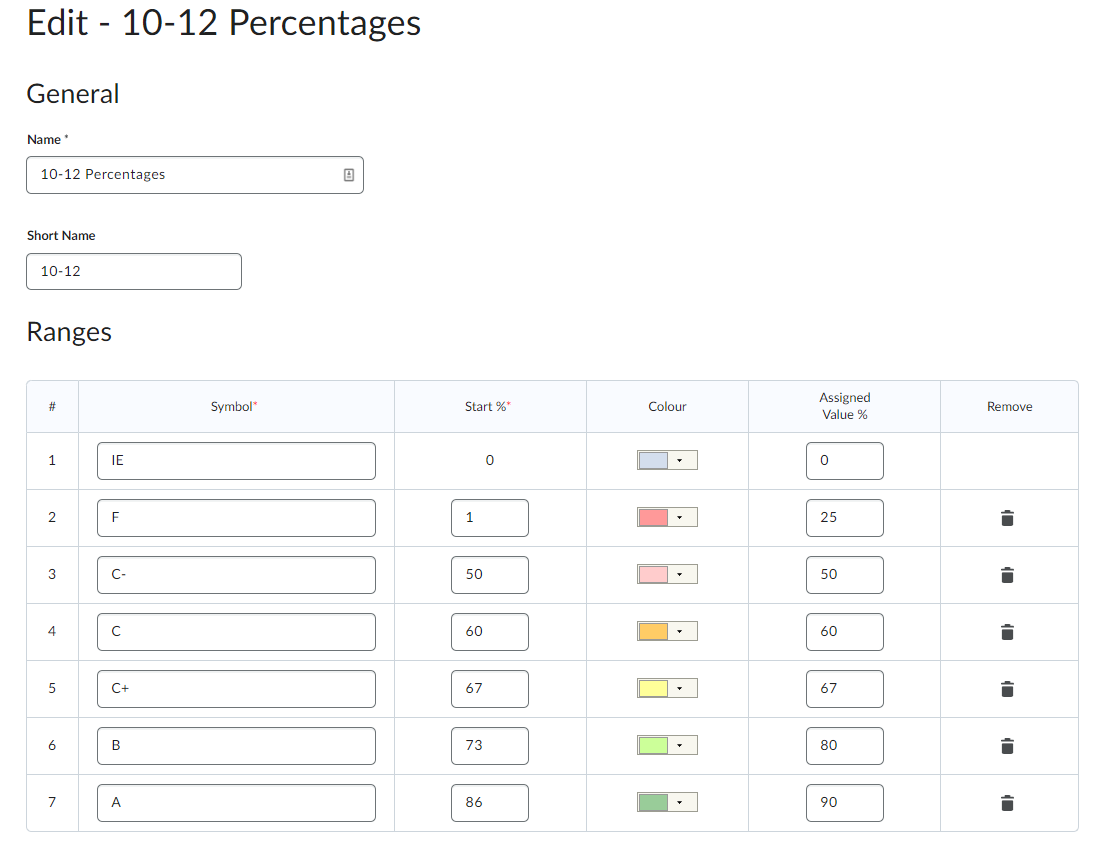Edit the A symbol field
This screenshot has height=853, width=1099.
coord(236,803)
